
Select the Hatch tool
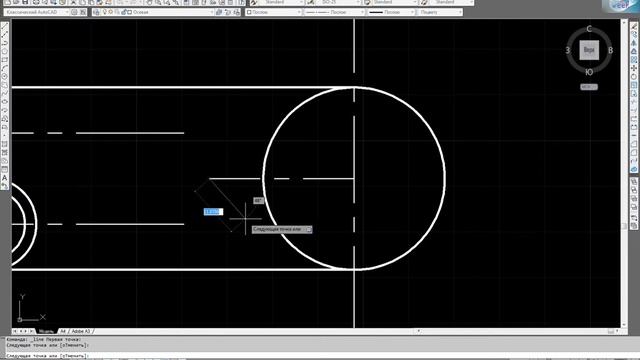[4, 144]
